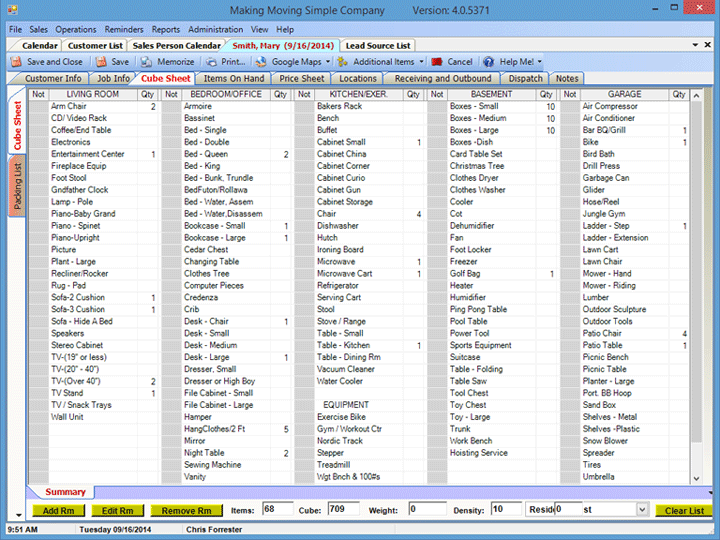
Task: Click the Additional Items icon
Action: pos(344,62)
